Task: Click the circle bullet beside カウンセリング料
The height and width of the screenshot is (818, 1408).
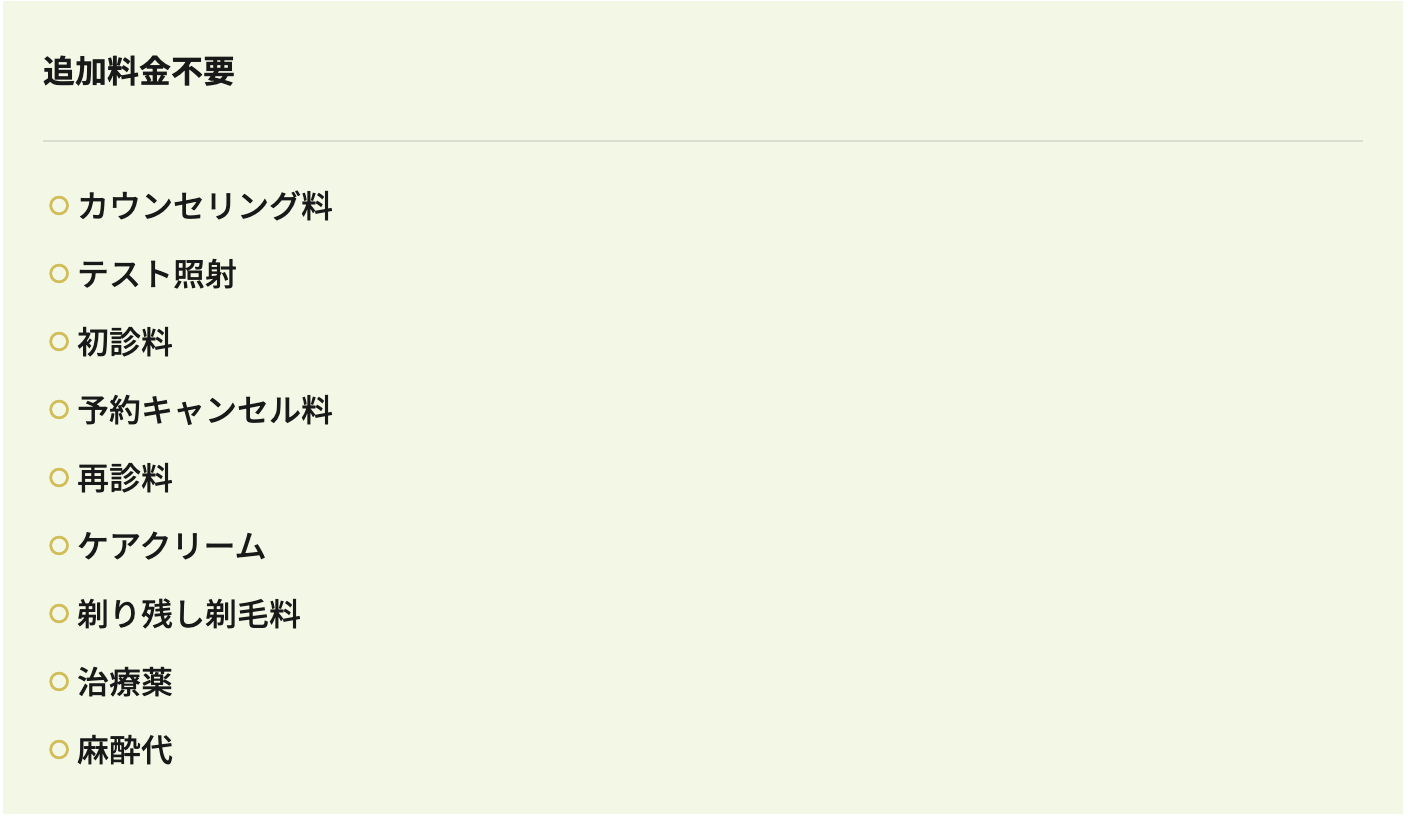Action: pos(59,206)
